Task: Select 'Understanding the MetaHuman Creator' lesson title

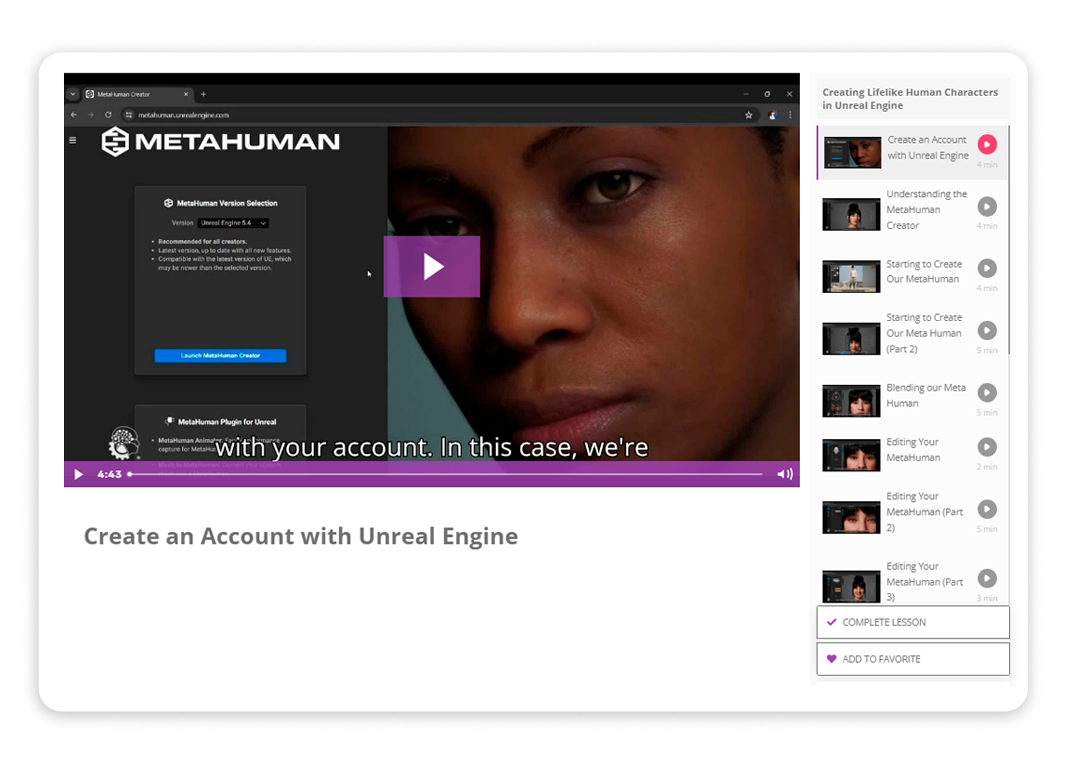Action: (926, 209)
